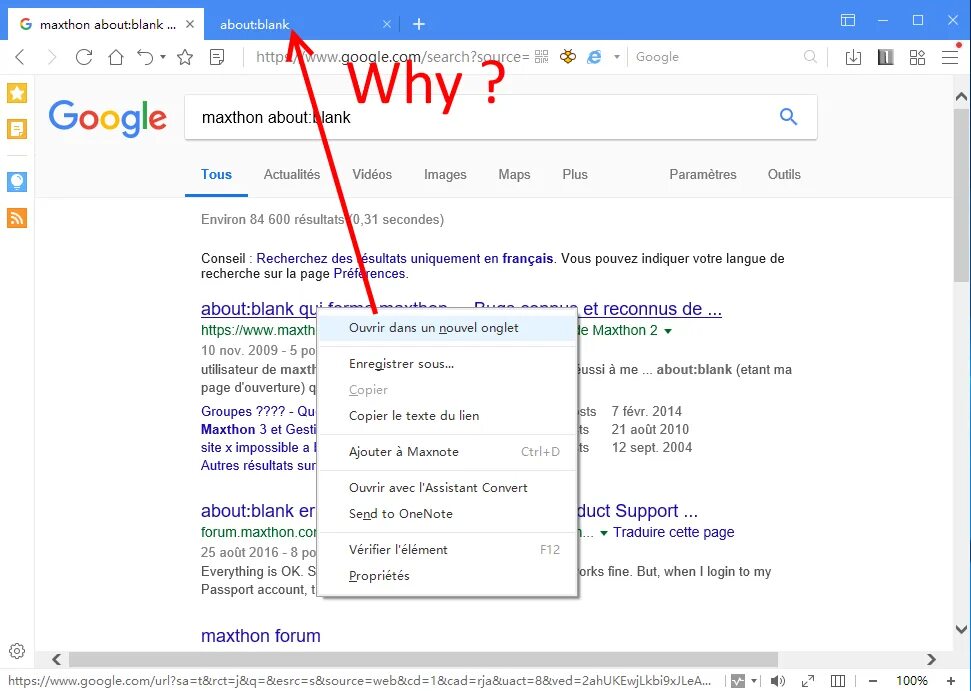Open the RSS feed reader in sidebar
This screenshot has height=691, width=971.
(17, 218)
